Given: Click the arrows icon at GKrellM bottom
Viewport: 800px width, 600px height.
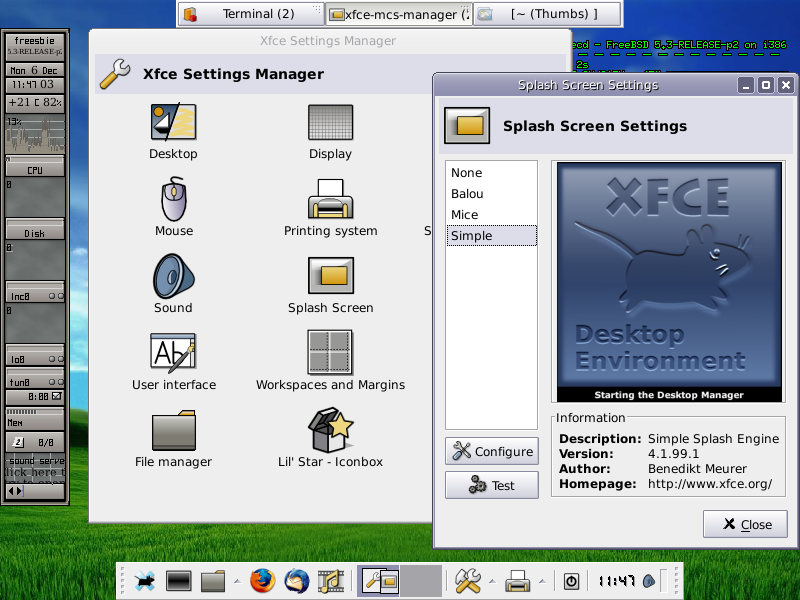Looking at the screenshot, I should 15,491.
